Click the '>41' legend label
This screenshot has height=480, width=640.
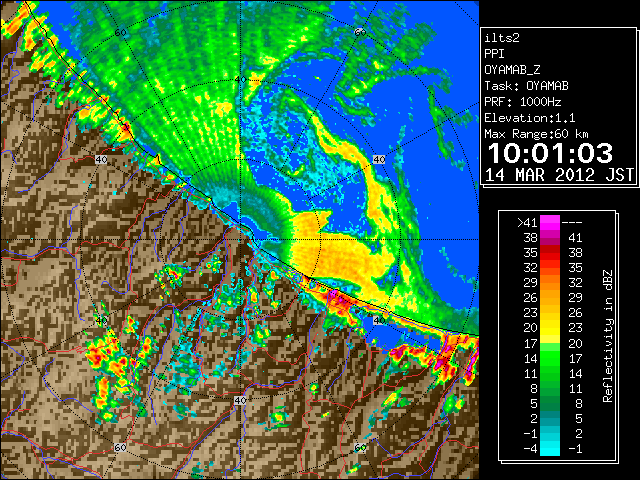click(x=527, y=222)
